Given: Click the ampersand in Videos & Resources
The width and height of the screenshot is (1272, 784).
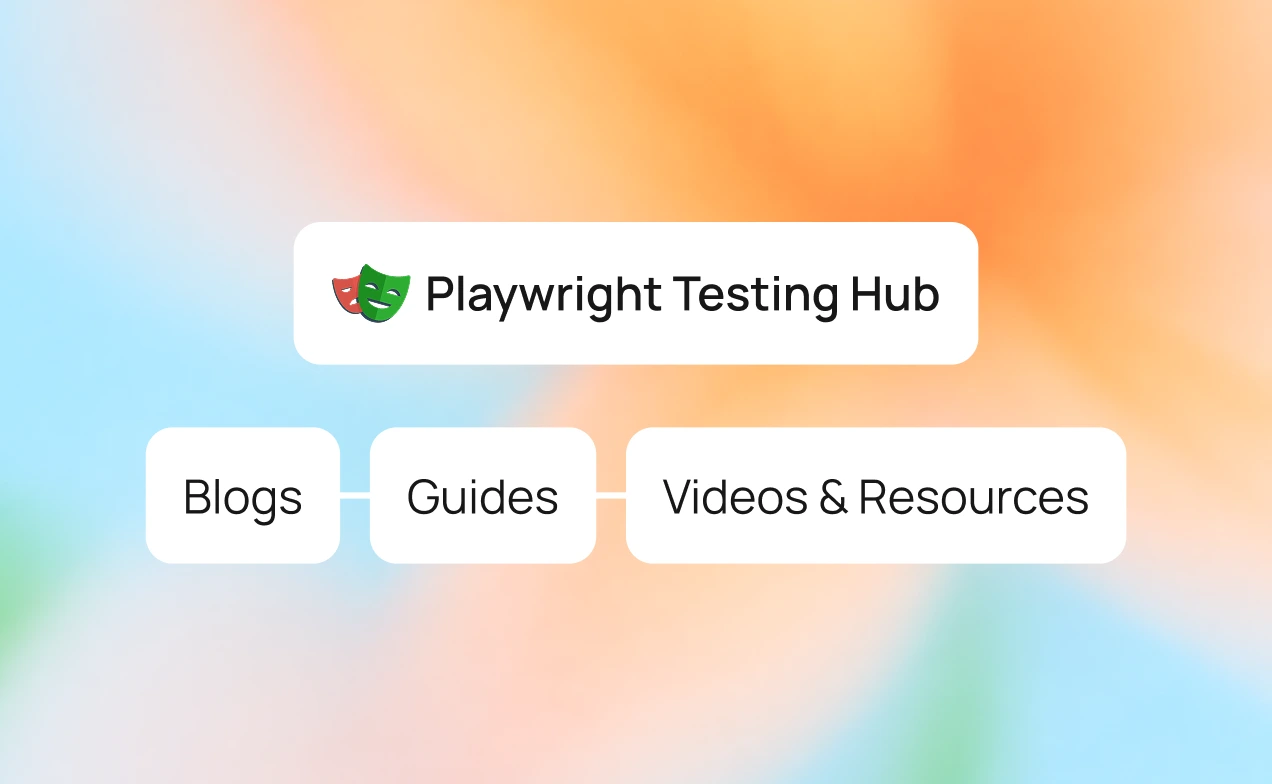Looking at the screenshot, I should [x=833, y=497].
